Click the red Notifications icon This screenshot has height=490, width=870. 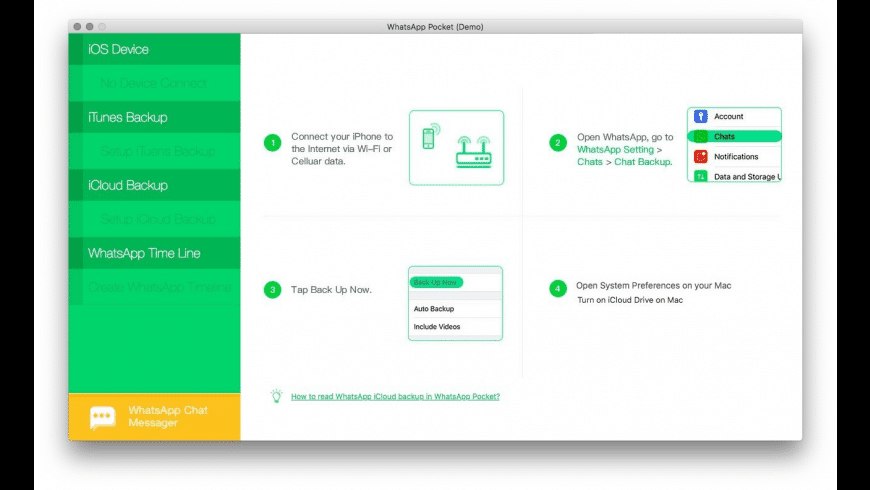[701, 156]
